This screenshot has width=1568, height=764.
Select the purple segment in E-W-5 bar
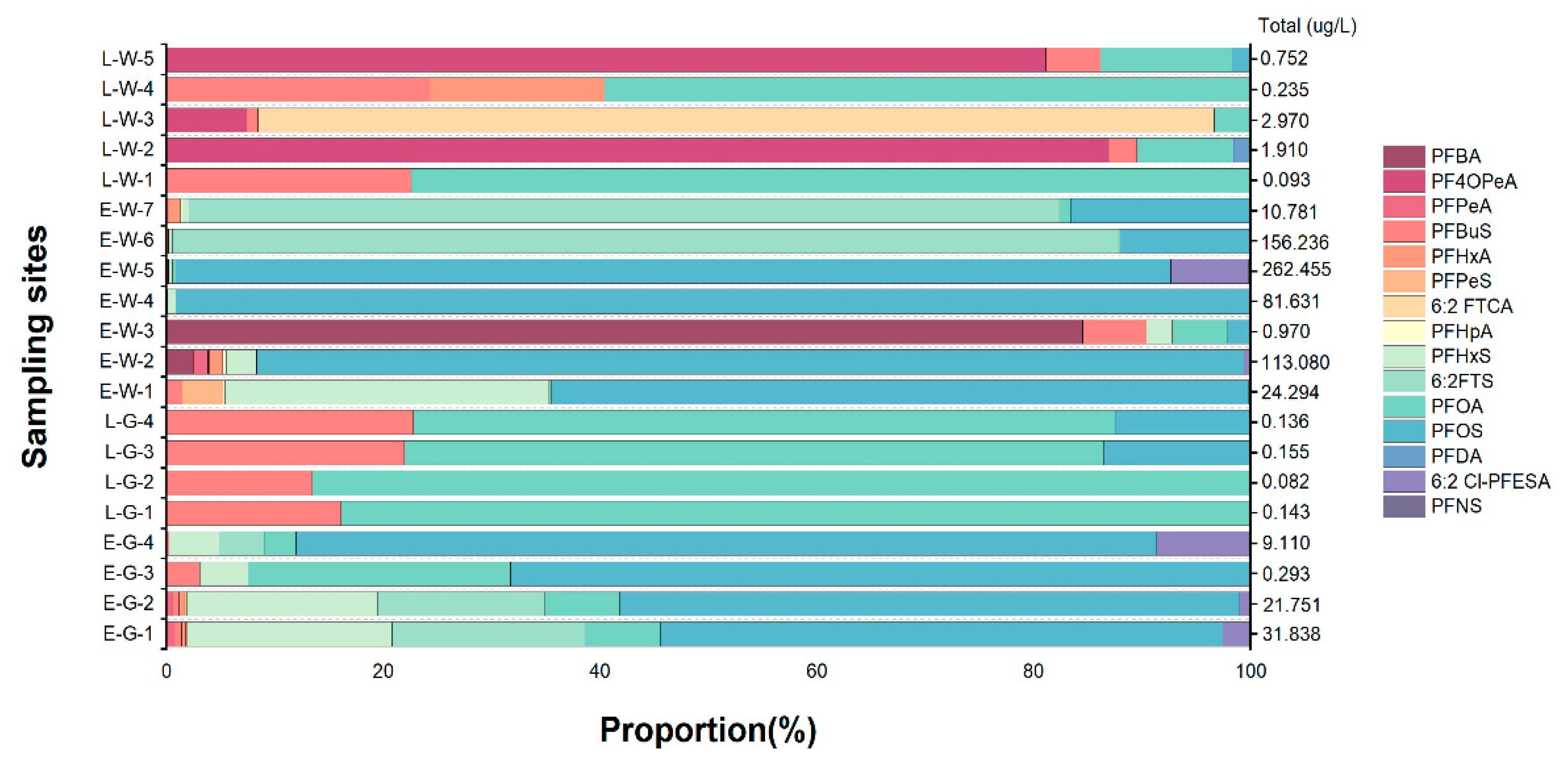click(1210, 271)
